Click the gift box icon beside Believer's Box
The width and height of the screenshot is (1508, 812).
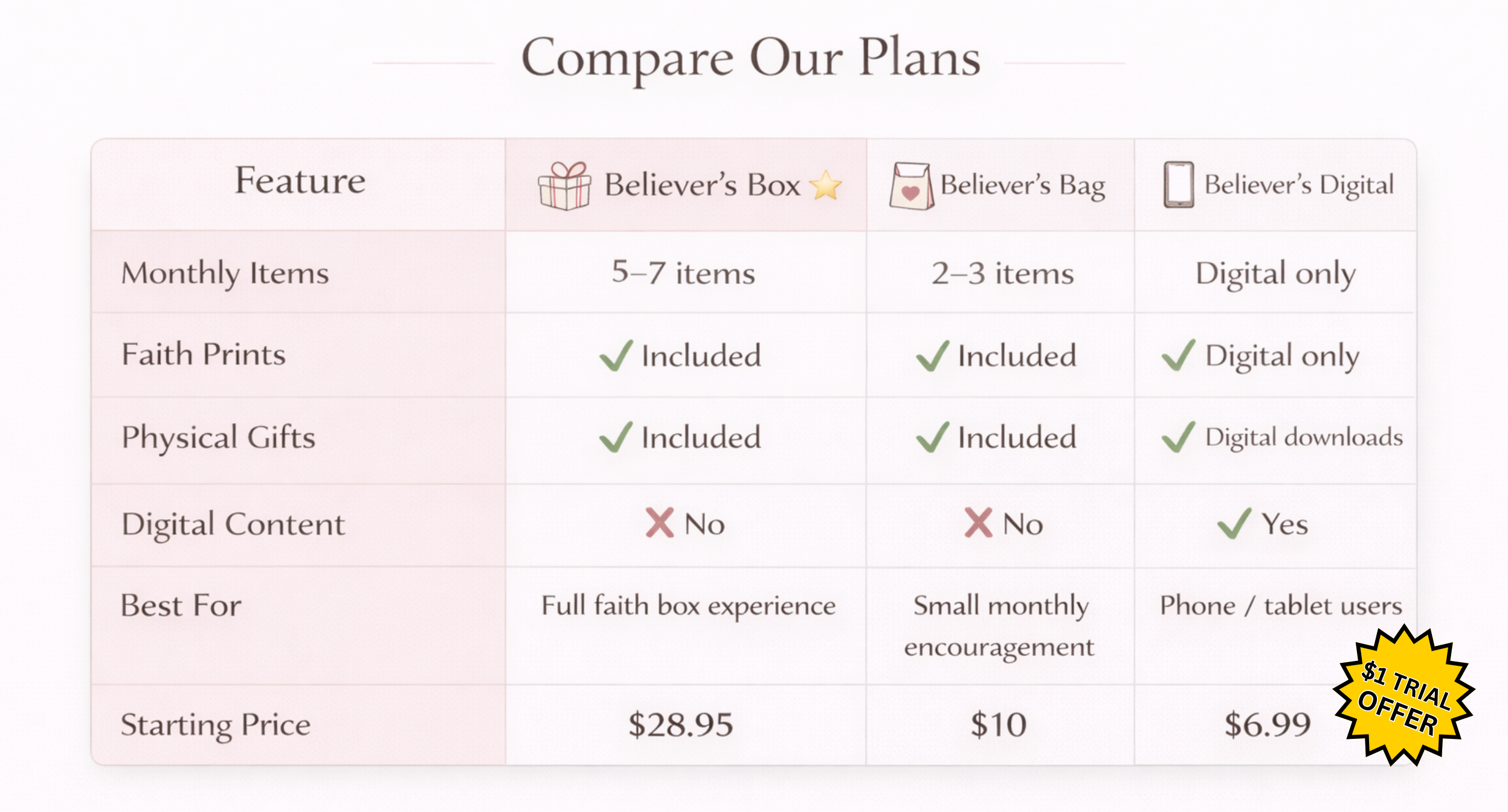[x=564, y=185]
